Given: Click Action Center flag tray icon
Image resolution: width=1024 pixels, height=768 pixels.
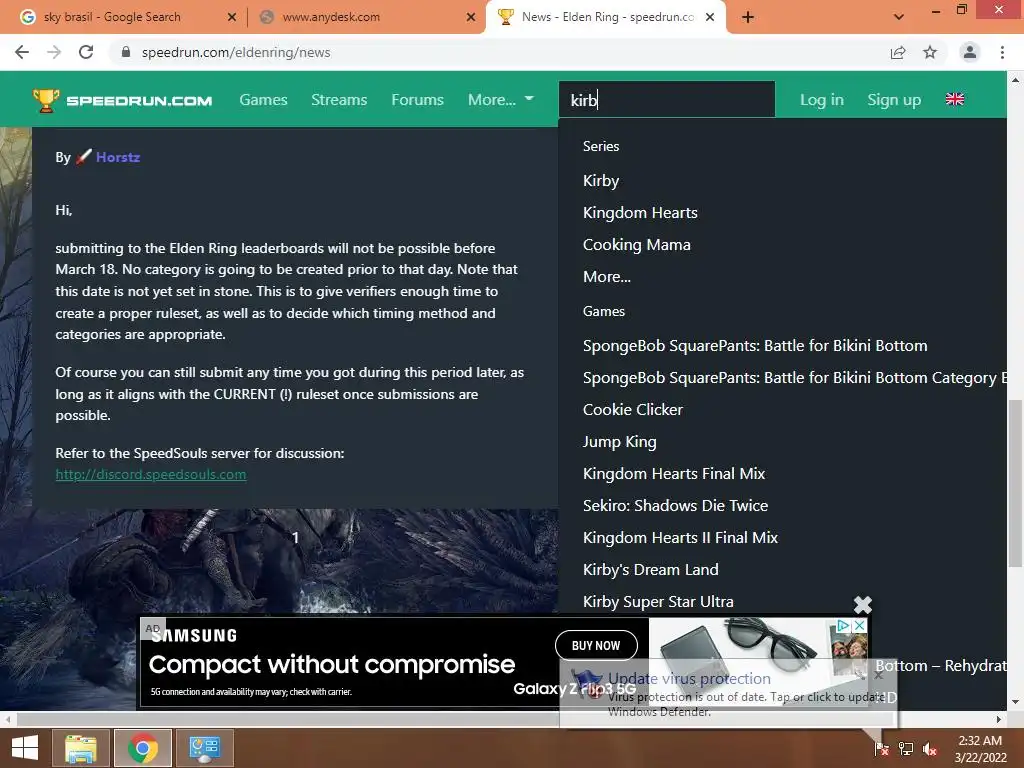Looking at the screenshot, I should 882,749.
